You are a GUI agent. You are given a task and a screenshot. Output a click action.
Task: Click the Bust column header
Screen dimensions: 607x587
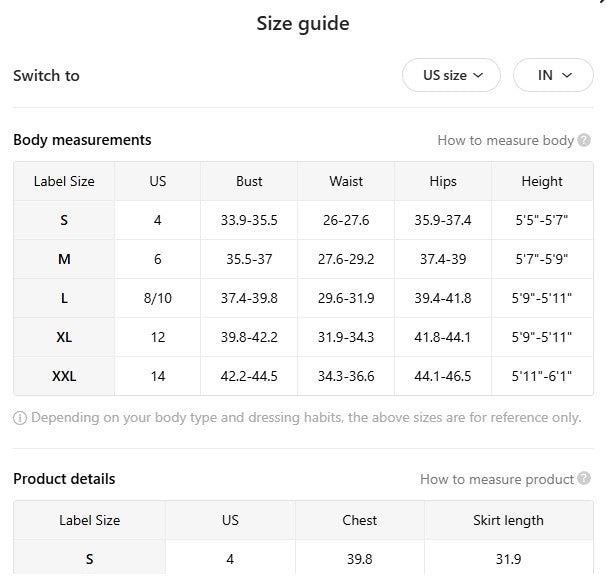[249, 182]
